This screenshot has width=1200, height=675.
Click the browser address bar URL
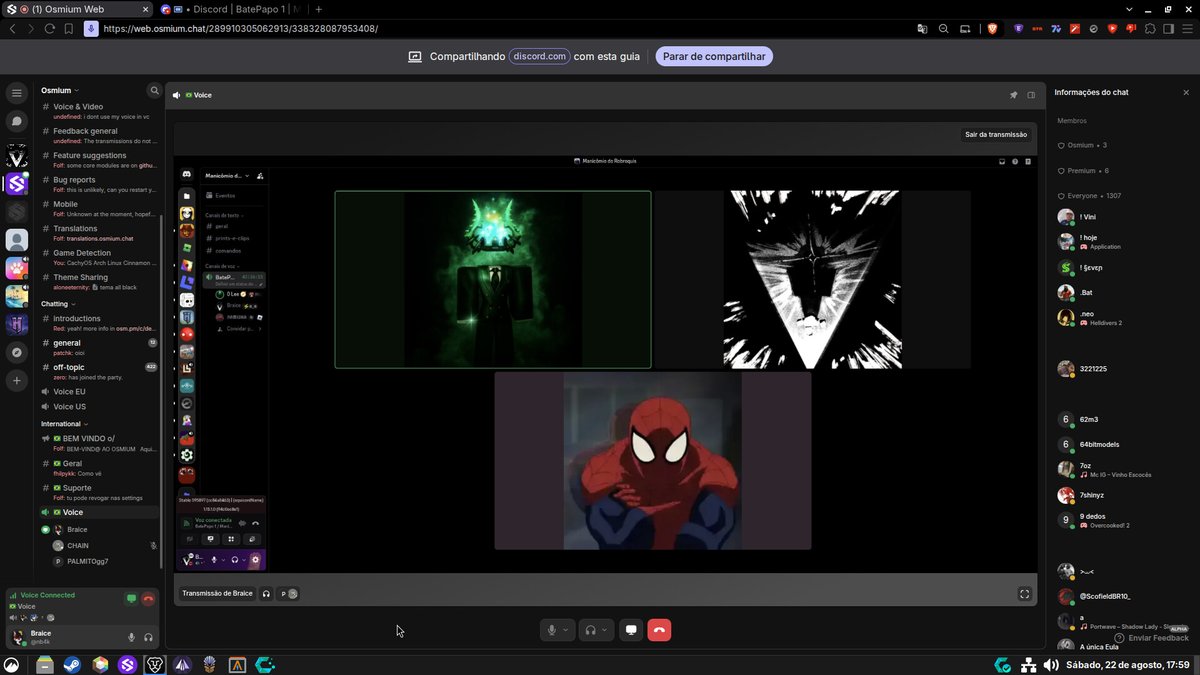pos(240,29)
